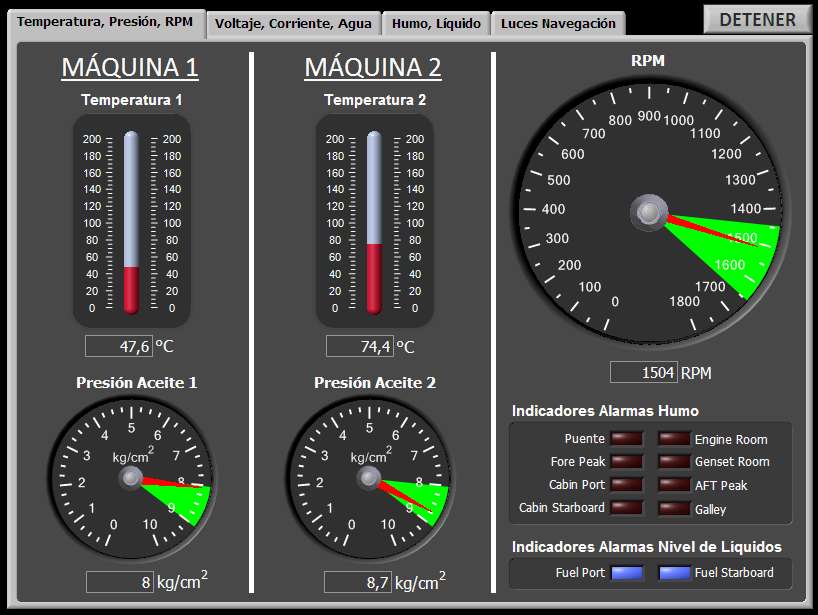Open the Humo, Líquido tab
818x615 pixels.
[436, 24]
